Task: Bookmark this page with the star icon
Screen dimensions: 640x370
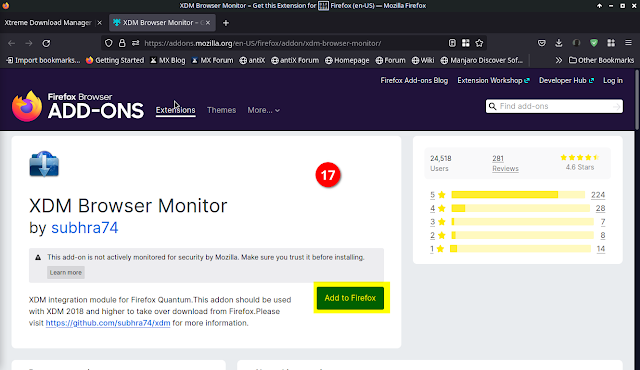Action: click(x=479, y=43)
